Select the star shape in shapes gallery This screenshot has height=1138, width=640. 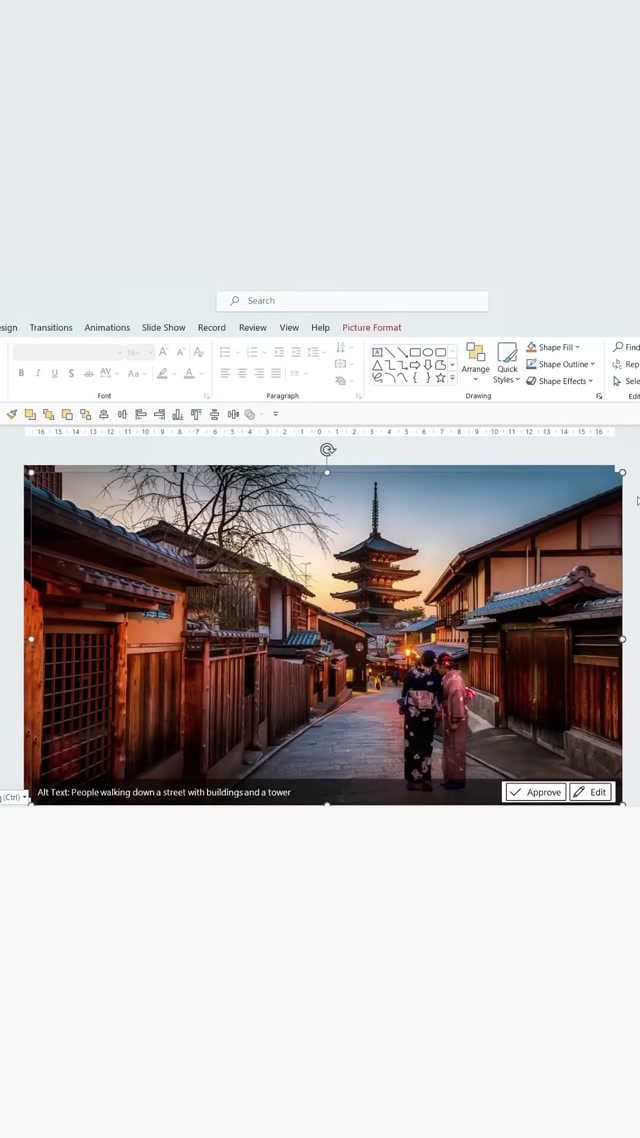[x=440, y=378]
